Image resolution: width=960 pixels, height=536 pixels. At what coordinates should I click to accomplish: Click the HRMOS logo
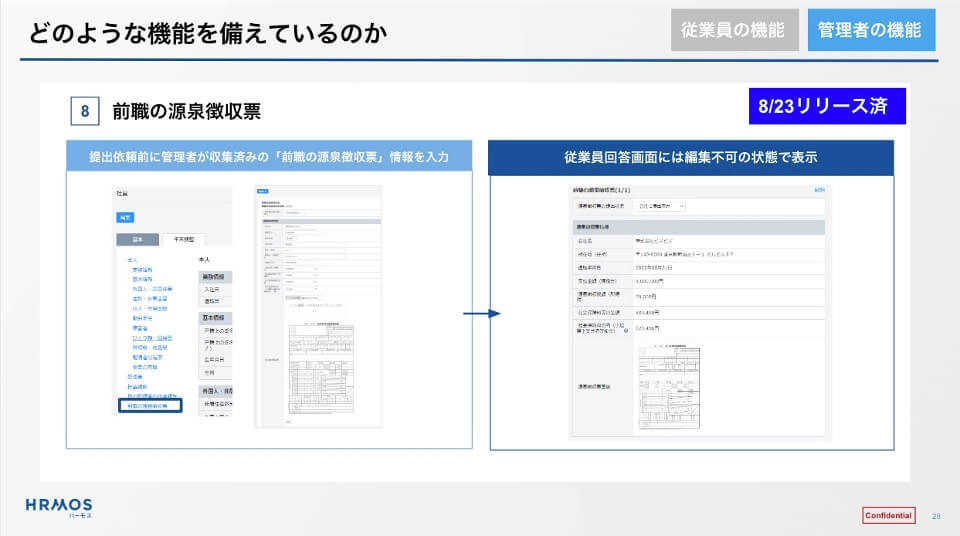pos(58,507)
